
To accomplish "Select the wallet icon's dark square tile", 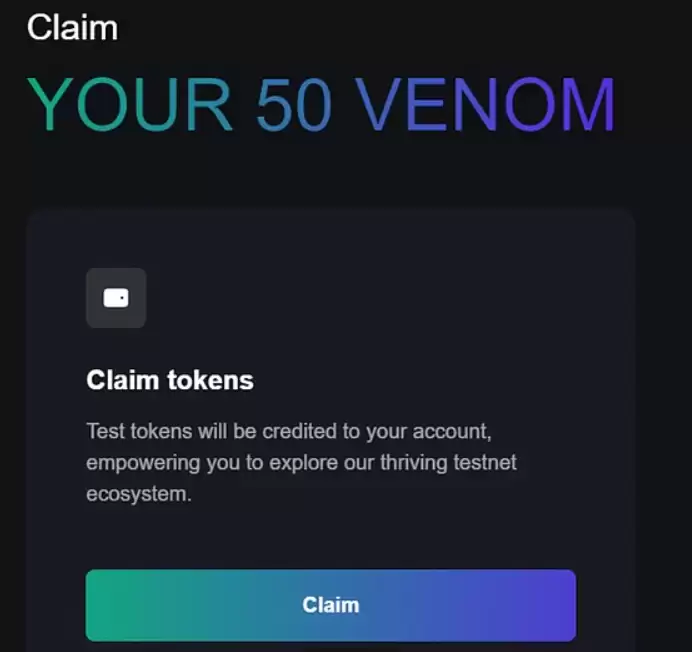I will pos(116,298).
